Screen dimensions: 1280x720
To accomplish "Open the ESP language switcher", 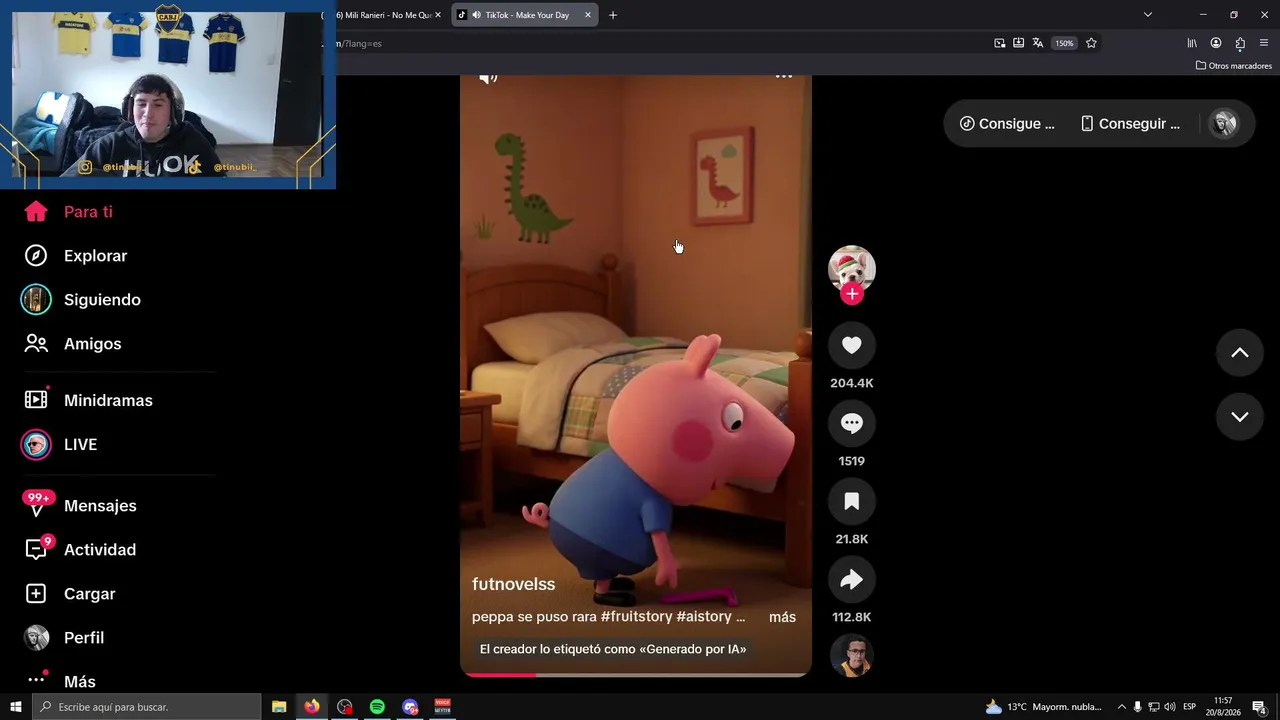I will coord(1190,707).
